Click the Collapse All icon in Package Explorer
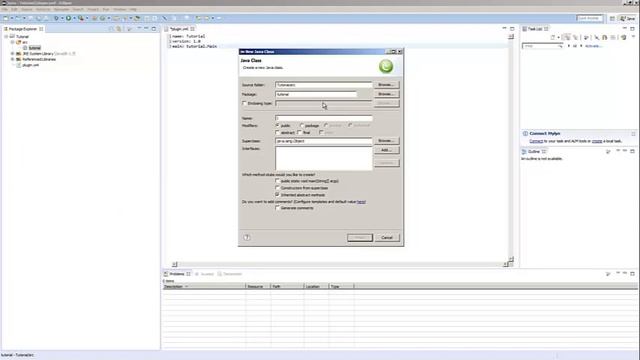 pos(111,29)
